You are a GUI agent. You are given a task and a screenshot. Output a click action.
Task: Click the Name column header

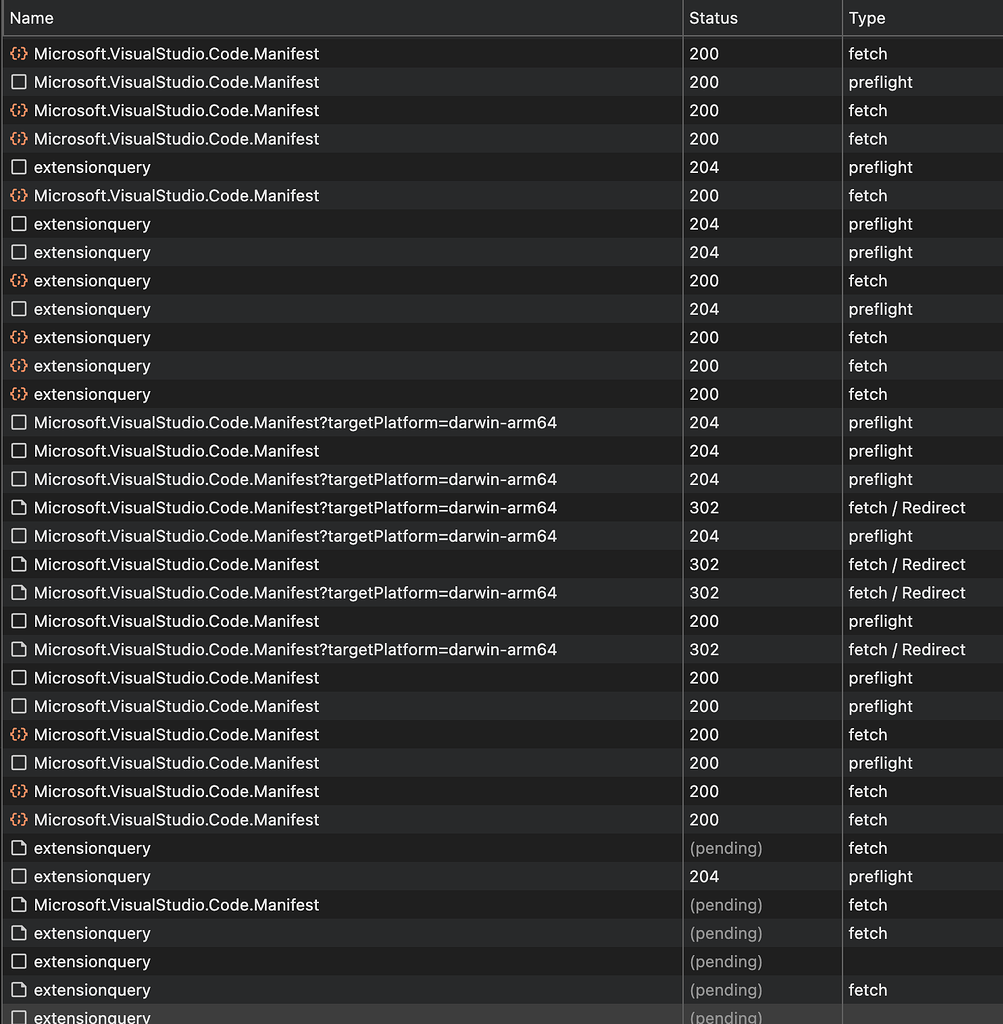32,18
